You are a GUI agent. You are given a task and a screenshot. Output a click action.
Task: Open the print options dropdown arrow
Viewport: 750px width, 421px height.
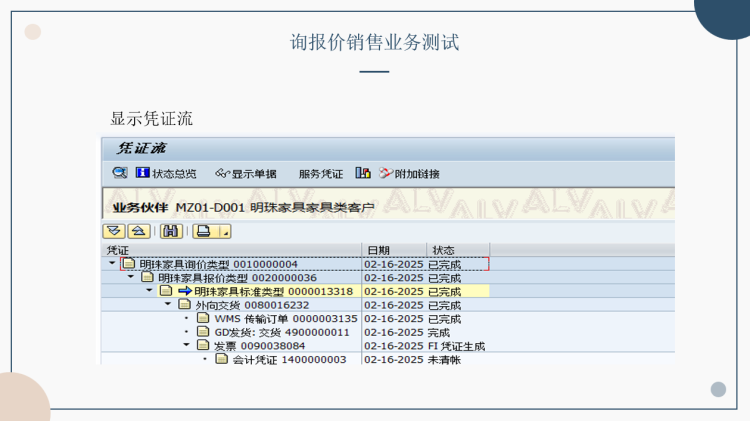coord(225,232)
